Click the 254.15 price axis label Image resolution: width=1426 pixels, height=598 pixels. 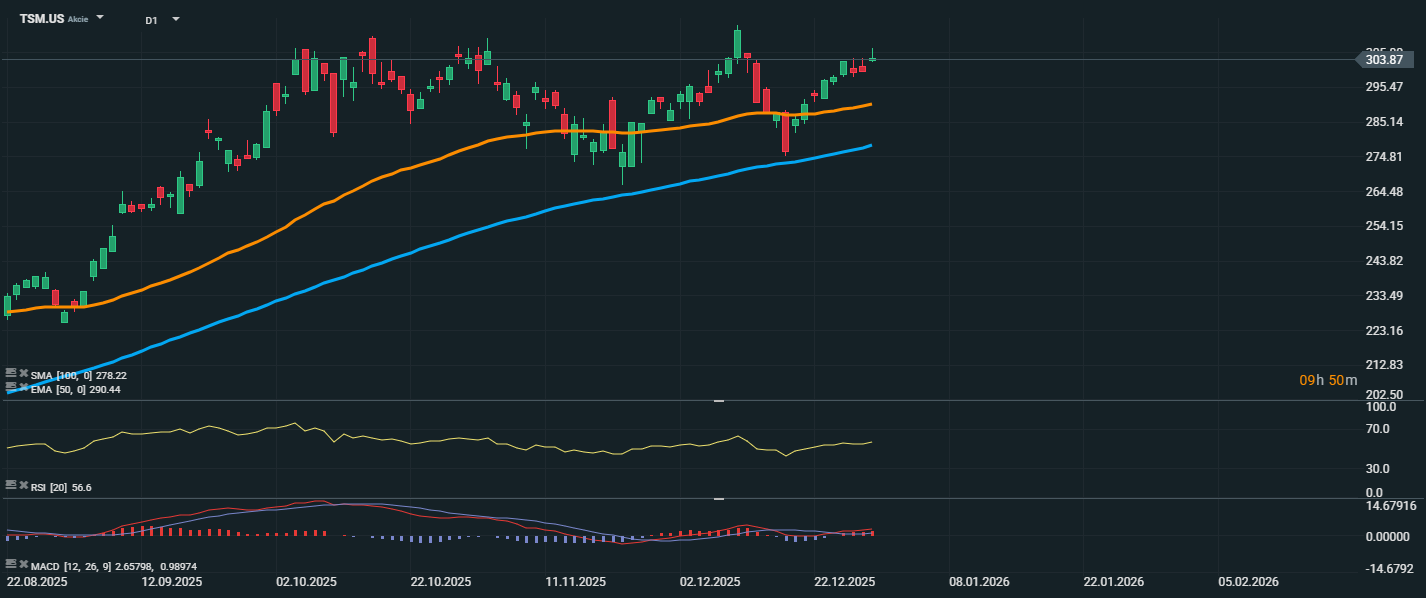point(1384,226)
